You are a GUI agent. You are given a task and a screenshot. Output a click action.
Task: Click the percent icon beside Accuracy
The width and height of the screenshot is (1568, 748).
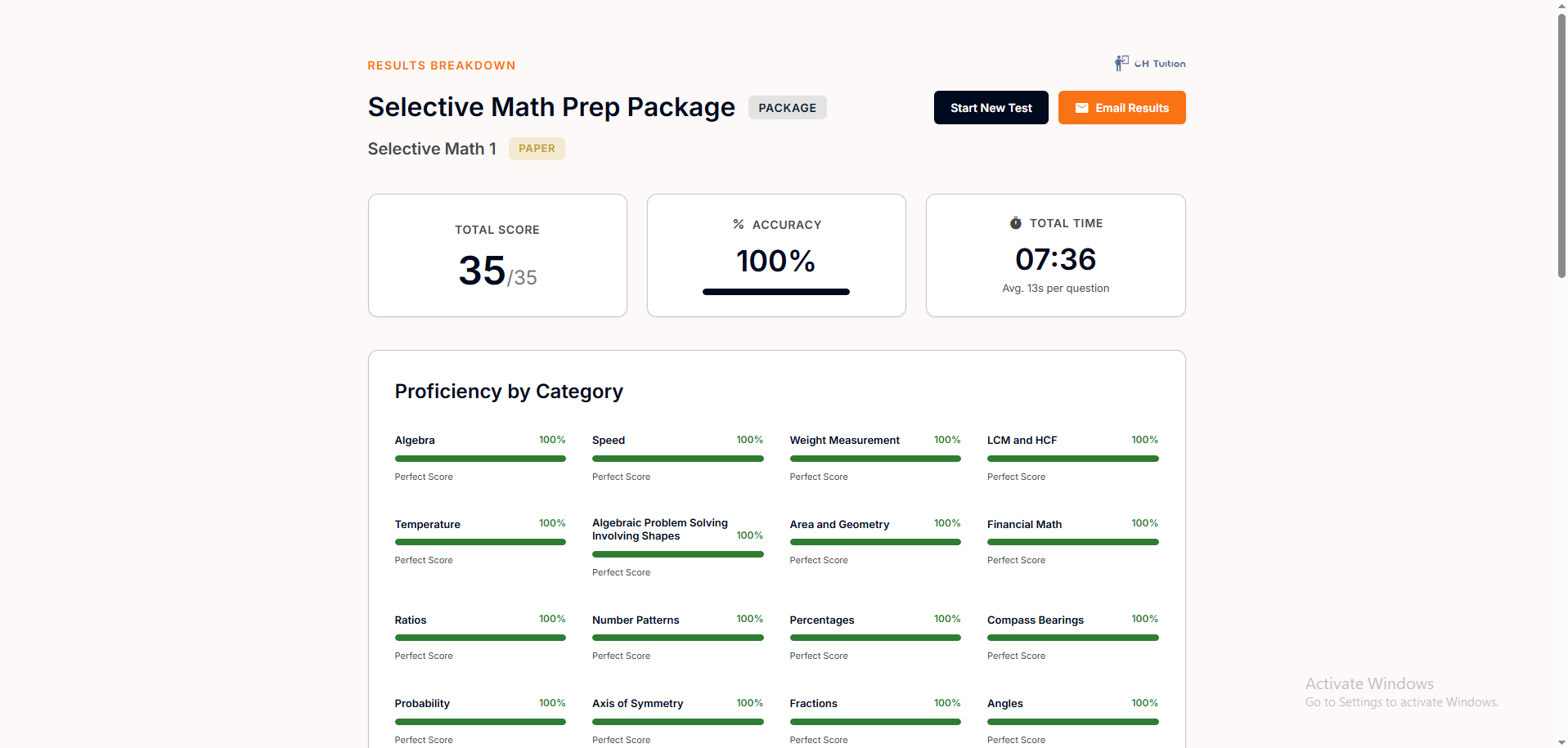click(x=739, y=224)
